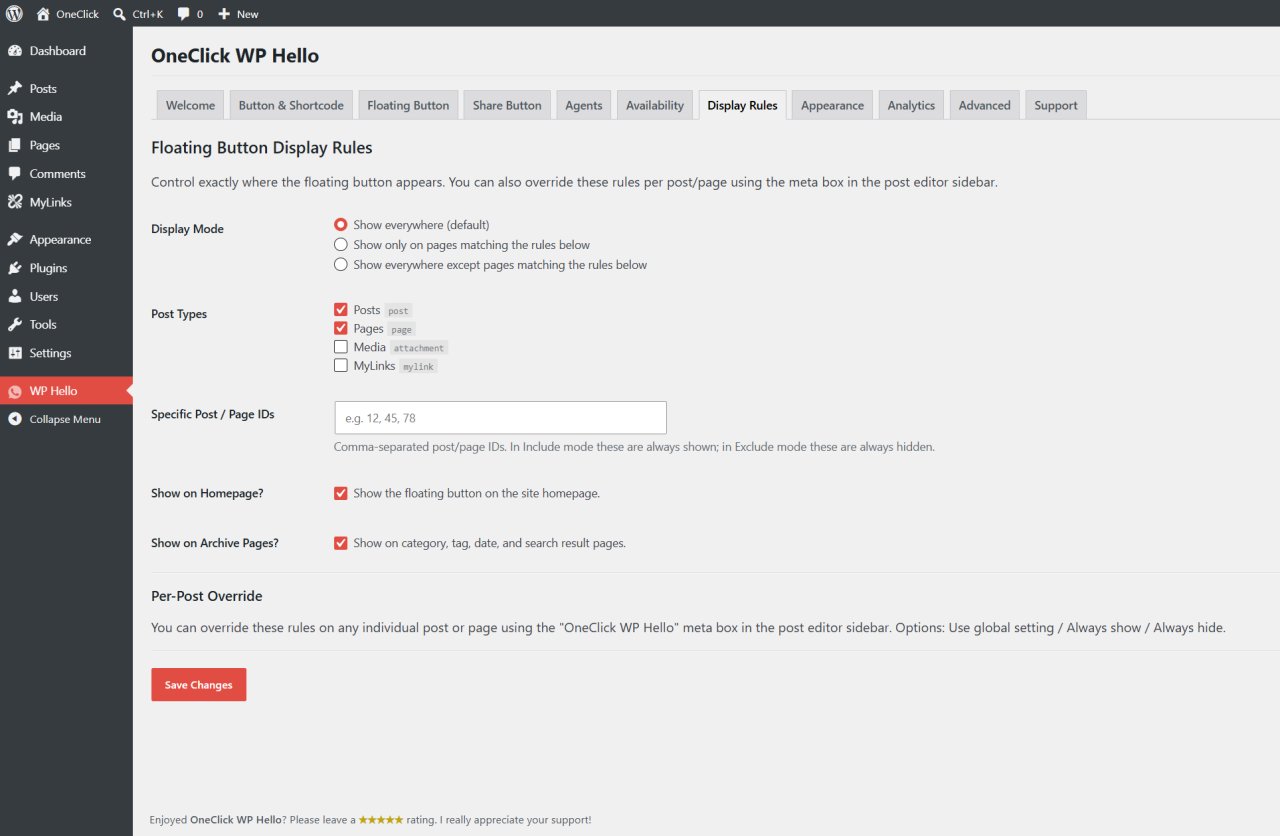Click the Floating Button Display Rules heading

(262, 148)
